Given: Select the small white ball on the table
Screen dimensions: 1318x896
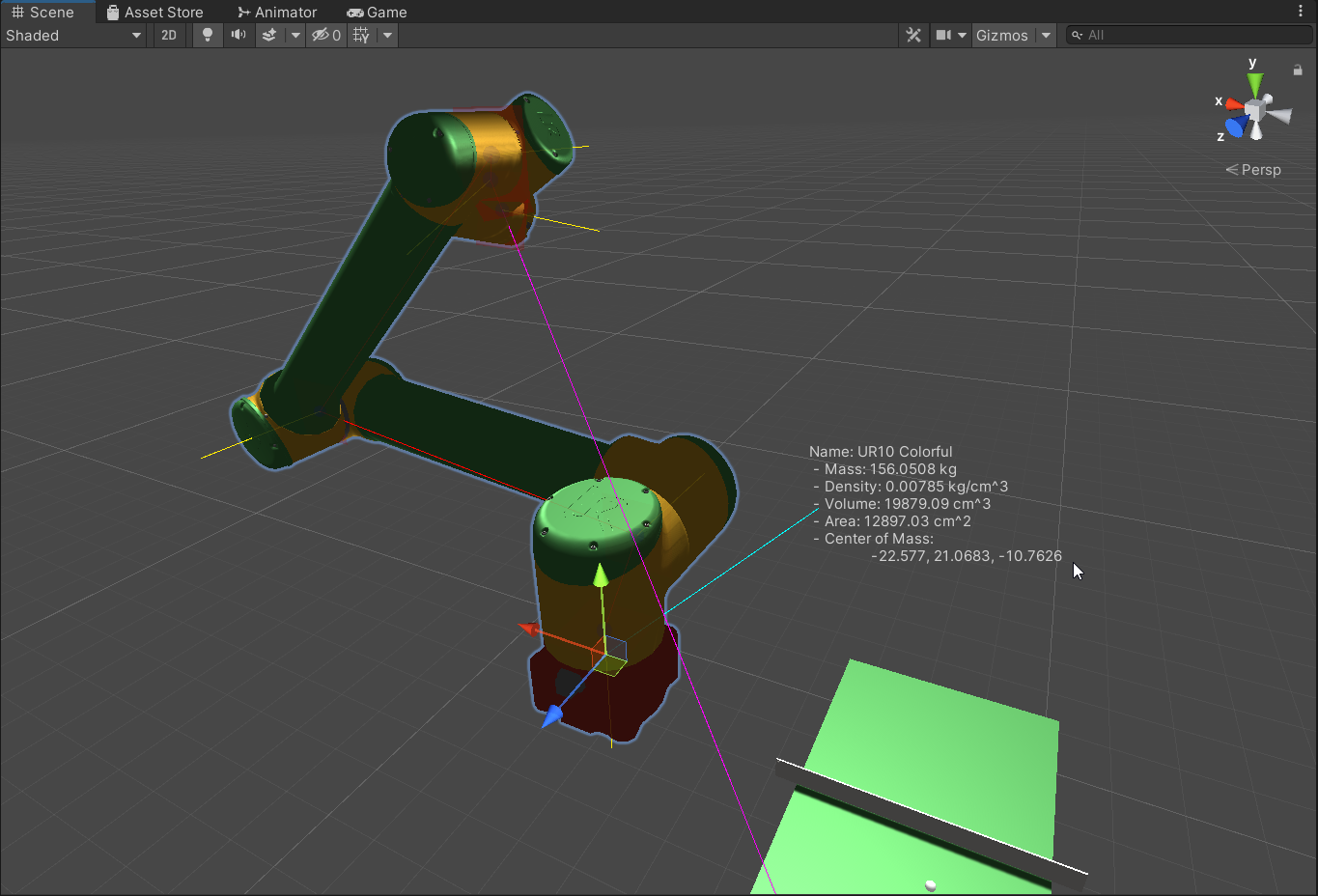Looking at the screenshot, I should [931, 885].
